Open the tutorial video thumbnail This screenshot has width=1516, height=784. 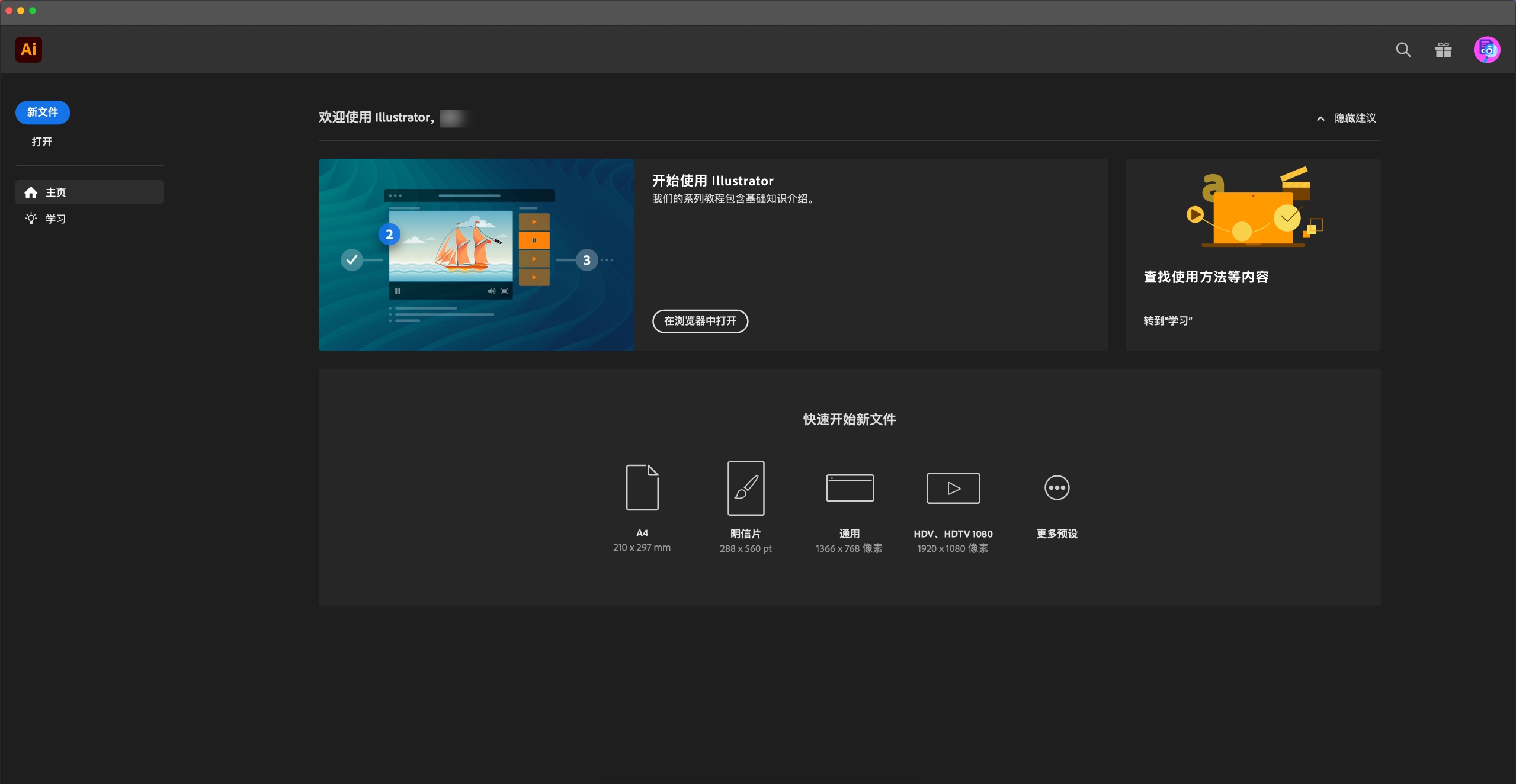(476, 255)
